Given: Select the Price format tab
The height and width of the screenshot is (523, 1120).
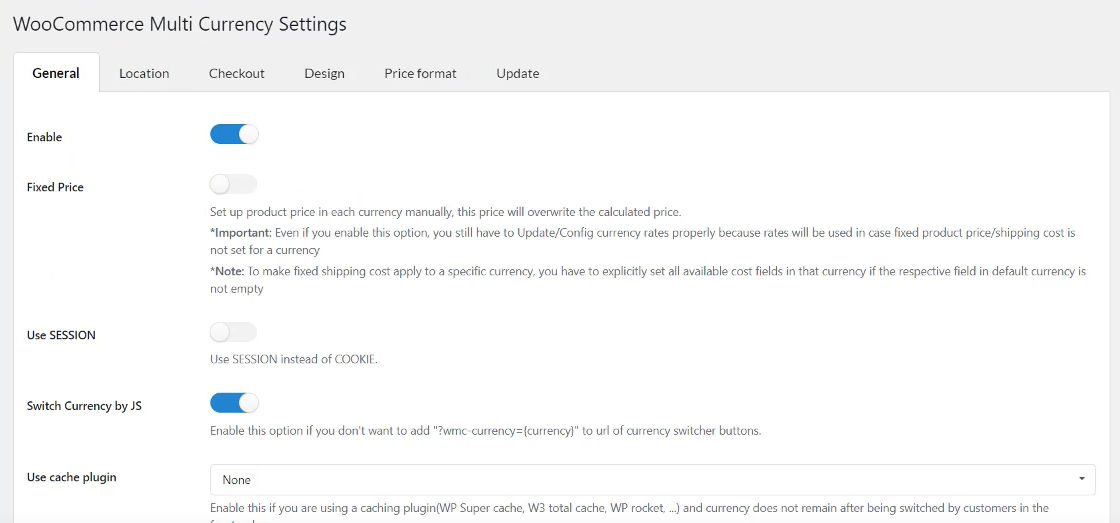Looking at the screenshot, I should tap(420, 73).
